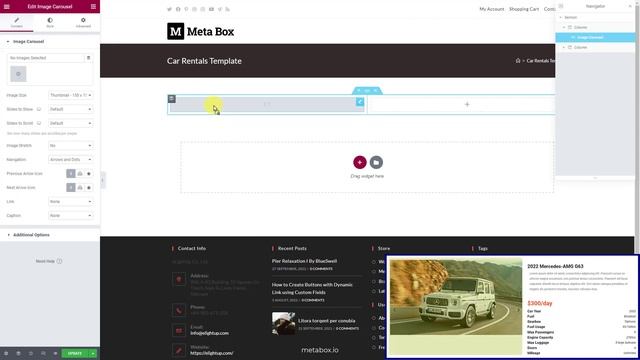Delete section using the handle X icon

(376, 90)
